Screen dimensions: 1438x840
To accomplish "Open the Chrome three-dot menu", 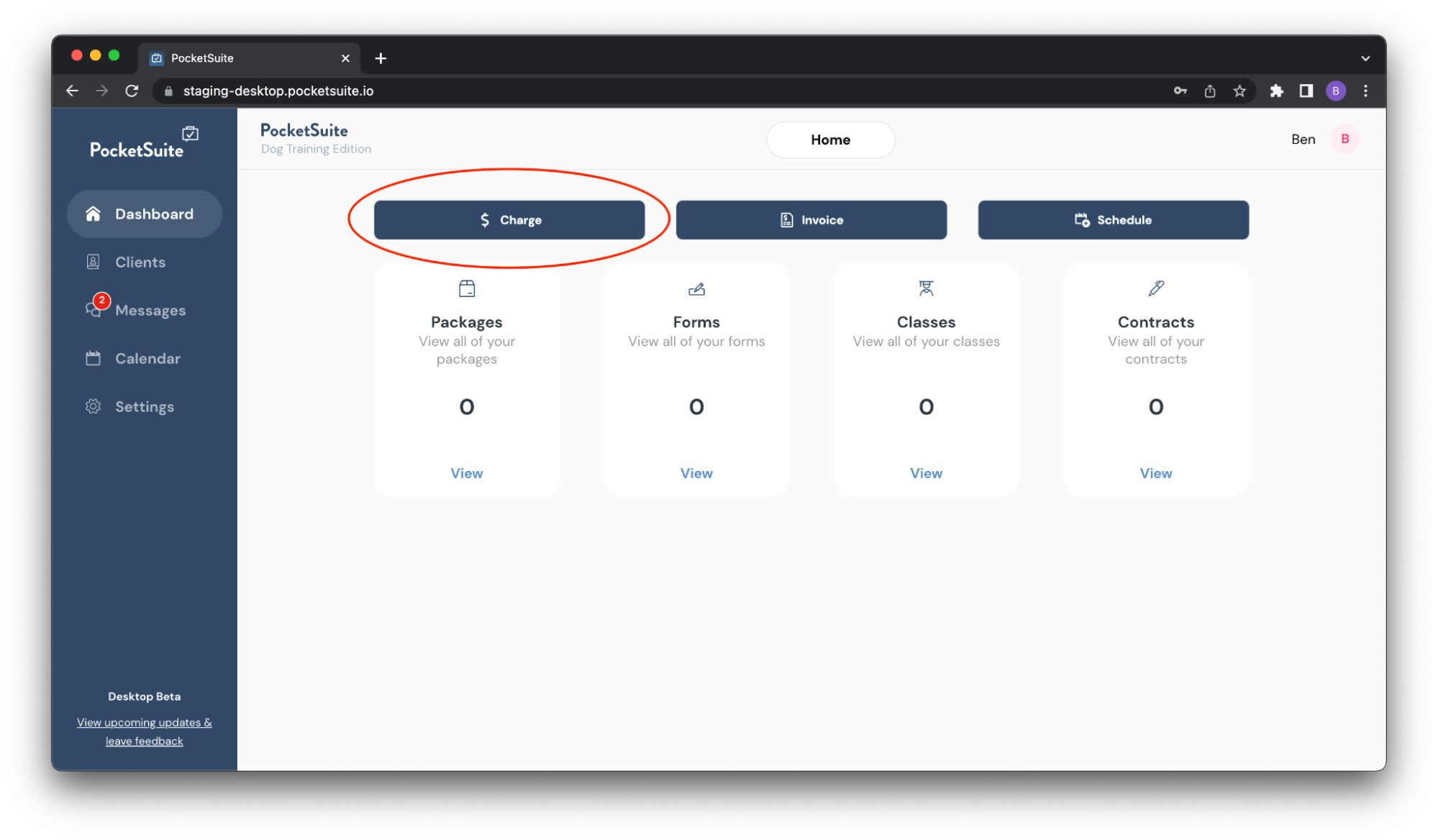I will [x=1365, y=91].
